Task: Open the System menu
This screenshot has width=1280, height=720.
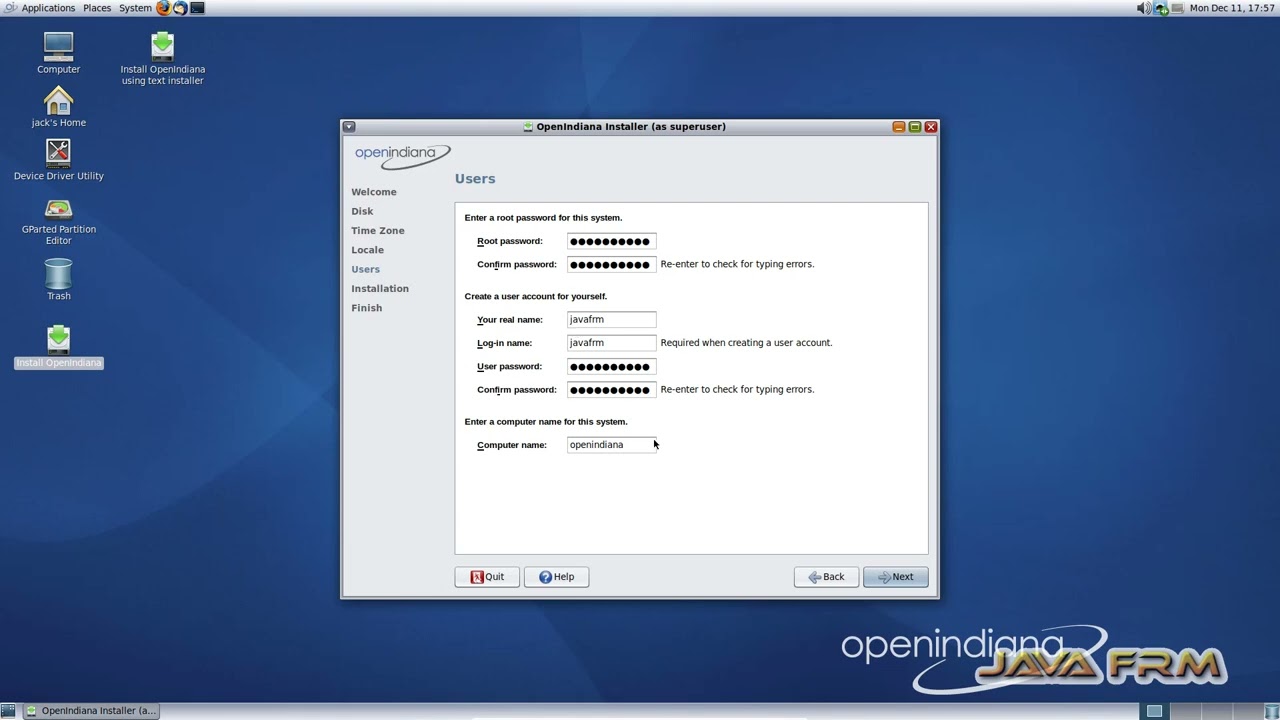Action: pos(135,8)
